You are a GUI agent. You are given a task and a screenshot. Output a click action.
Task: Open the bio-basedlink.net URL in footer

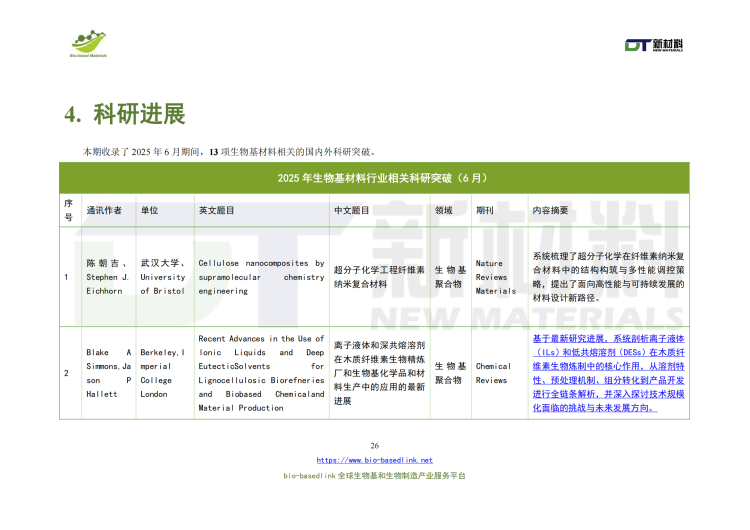point(374,460)
